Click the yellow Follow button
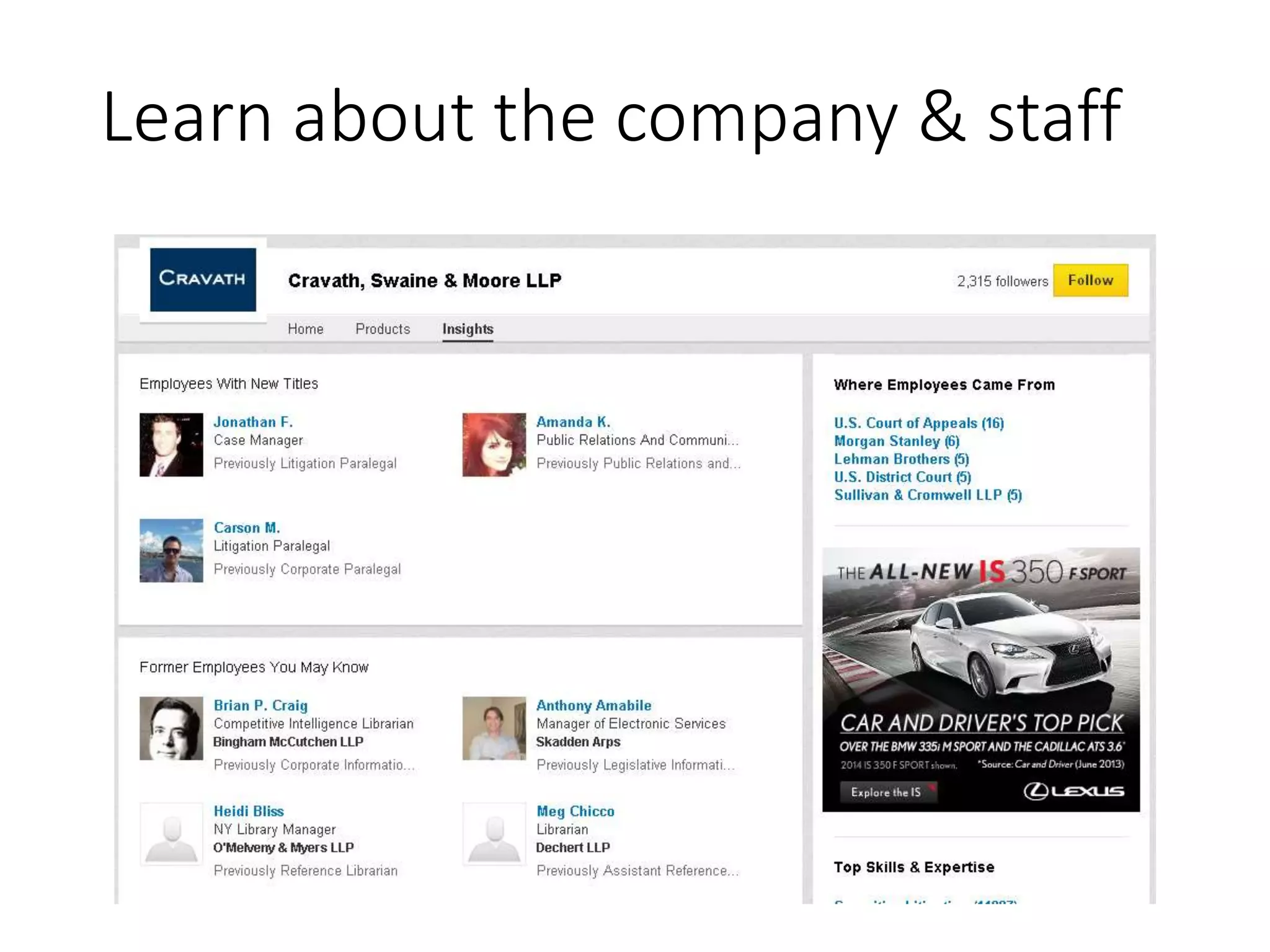This screenshot has width=1270, height=952. click(x=1090, y=280)
